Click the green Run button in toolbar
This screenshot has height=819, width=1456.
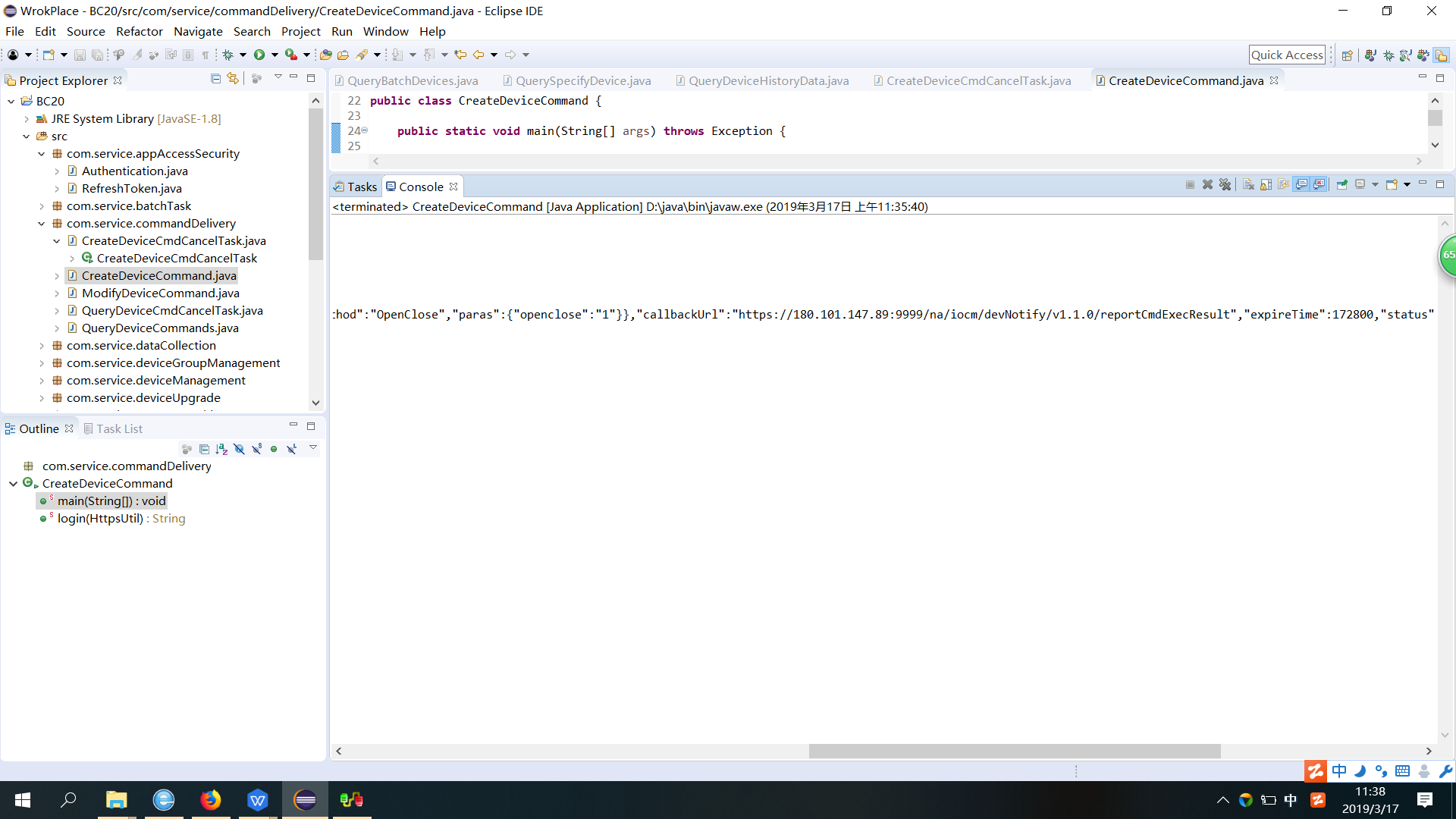(x=259, y=55)
